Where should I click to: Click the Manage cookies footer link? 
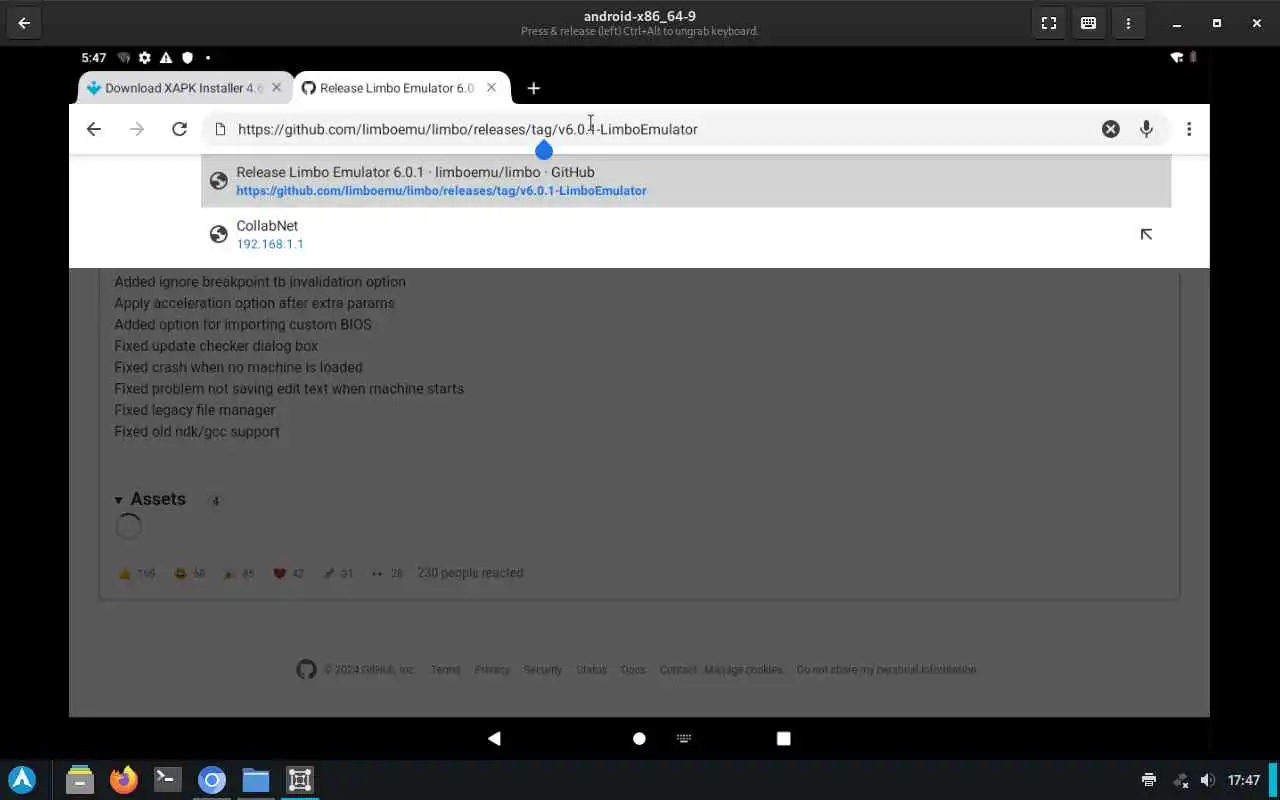[743, 670]
